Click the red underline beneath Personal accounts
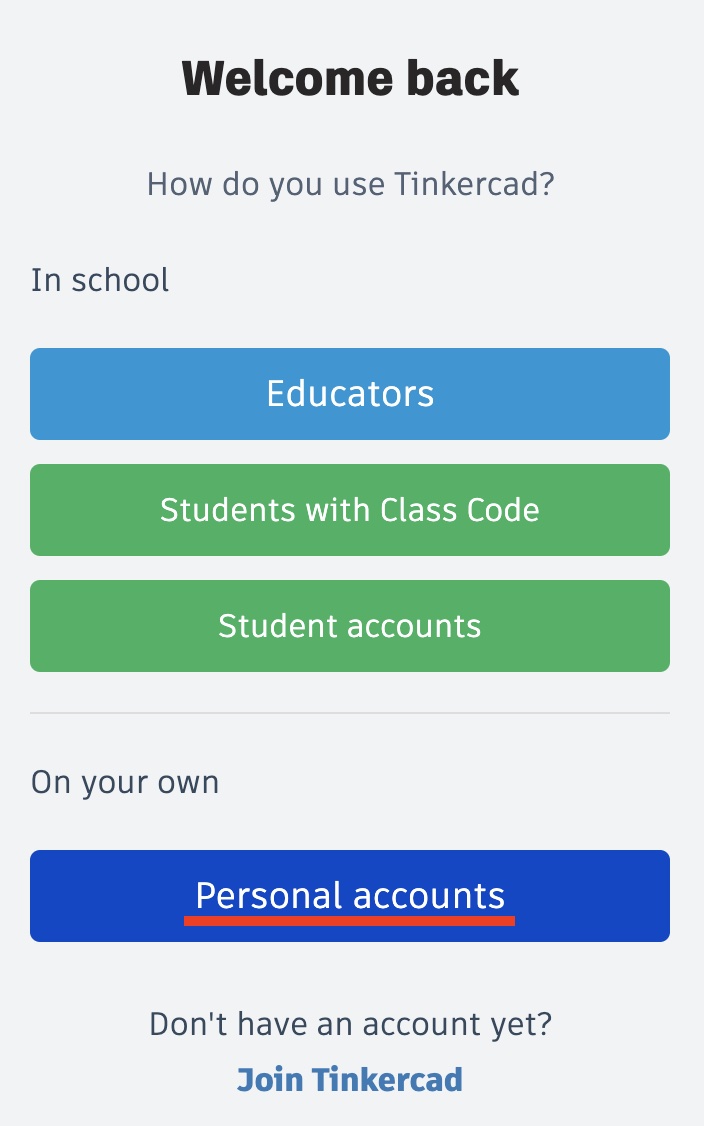 coord(350,920)
